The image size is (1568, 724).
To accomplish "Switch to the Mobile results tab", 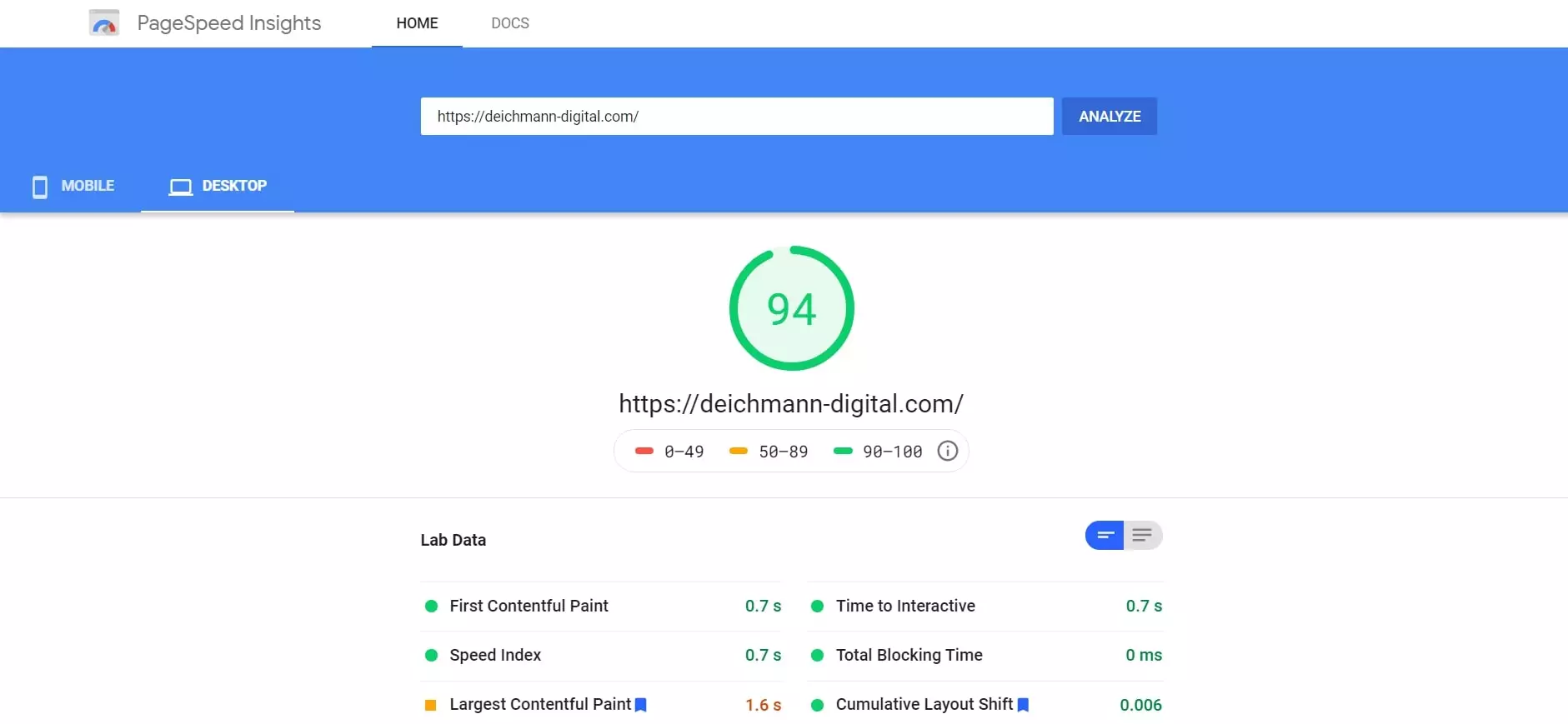I will pos(73,187).
